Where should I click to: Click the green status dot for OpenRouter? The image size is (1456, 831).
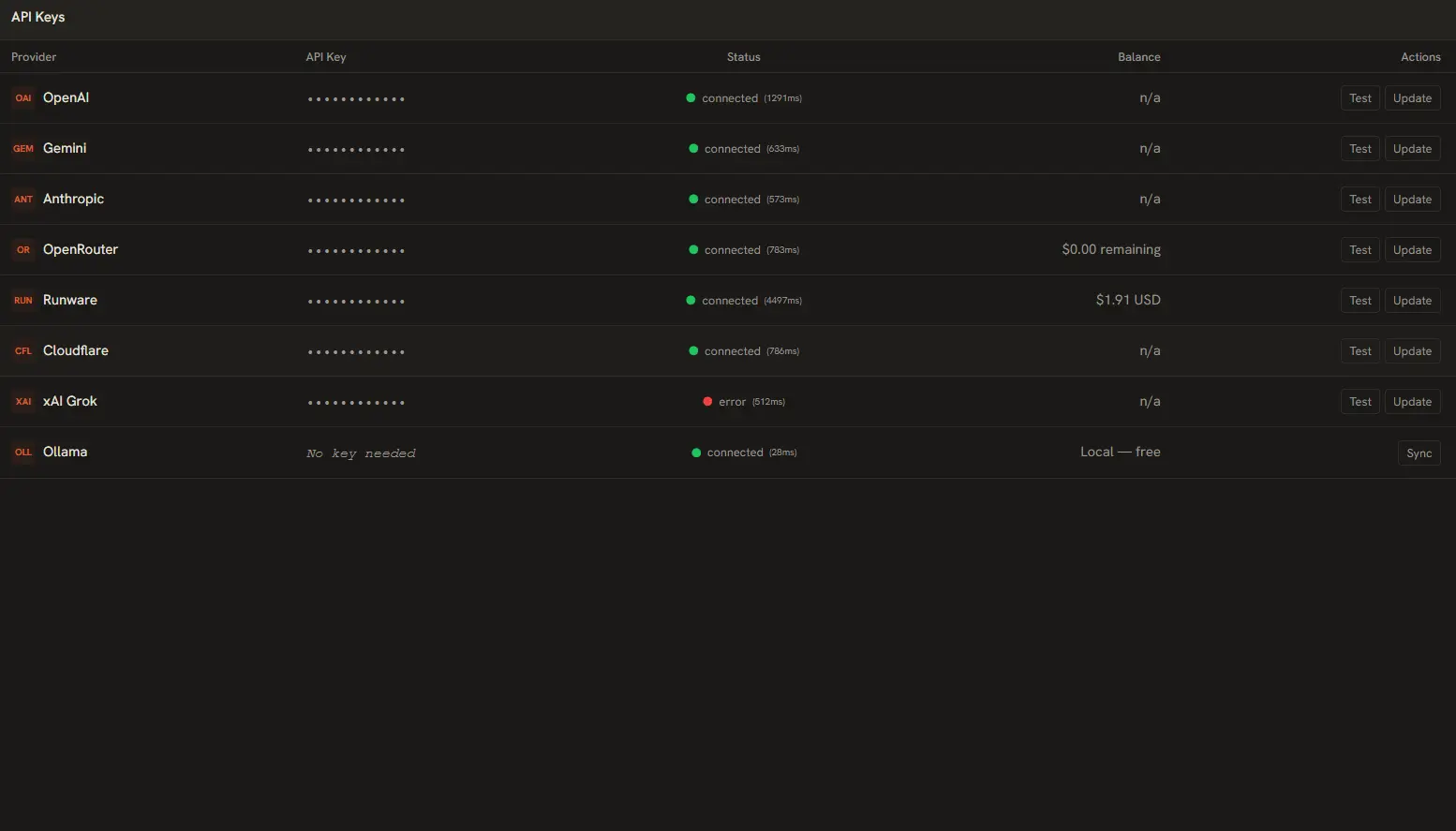click(x=693, y=250)
